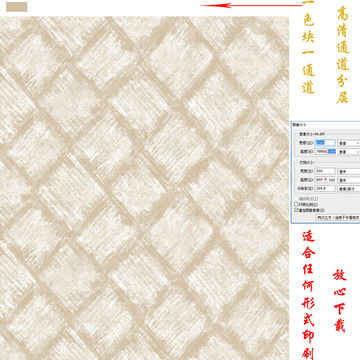Open the bicubic resample method dropdown
The width and height of the screenshot is (360, 360).
[338, 218]
